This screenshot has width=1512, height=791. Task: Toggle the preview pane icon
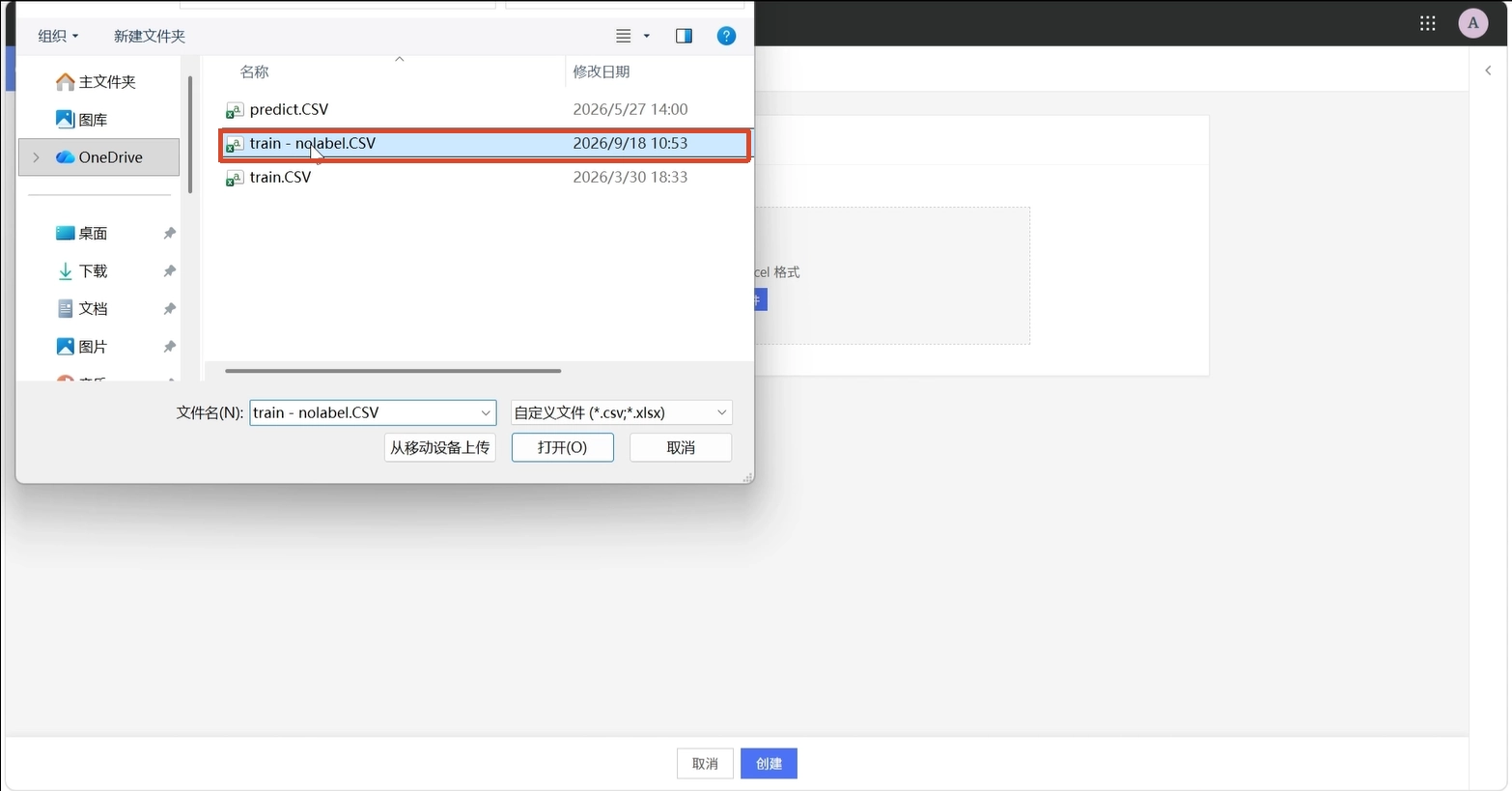[684, 36]
